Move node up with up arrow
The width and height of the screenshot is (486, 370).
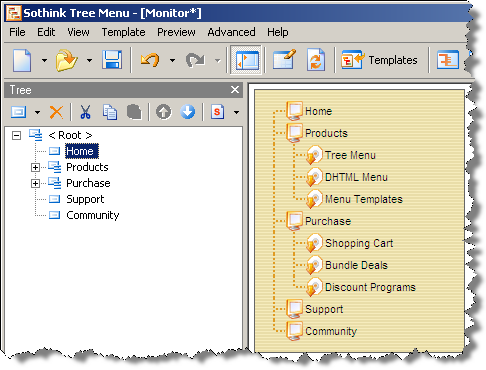click(x=163, y=112)
